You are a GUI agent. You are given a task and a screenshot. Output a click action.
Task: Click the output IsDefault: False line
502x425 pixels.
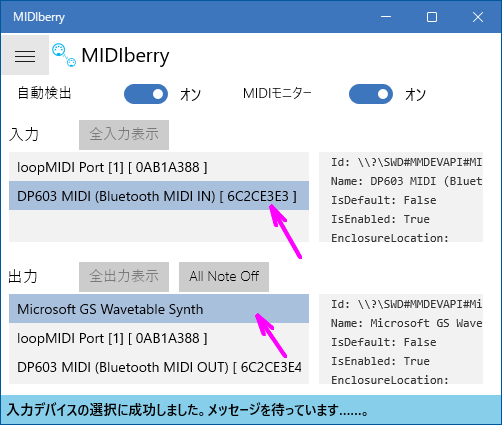384,342
